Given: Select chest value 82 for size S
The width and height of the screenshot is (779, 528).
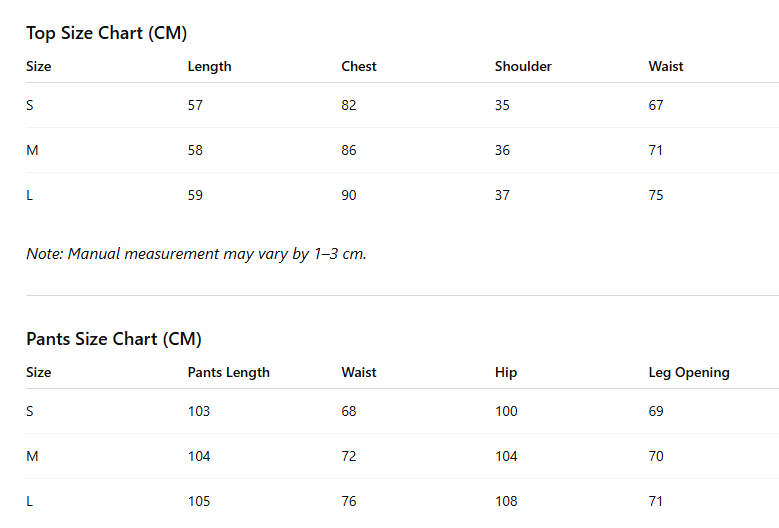Looking at the screenshot, I should 349,105.
